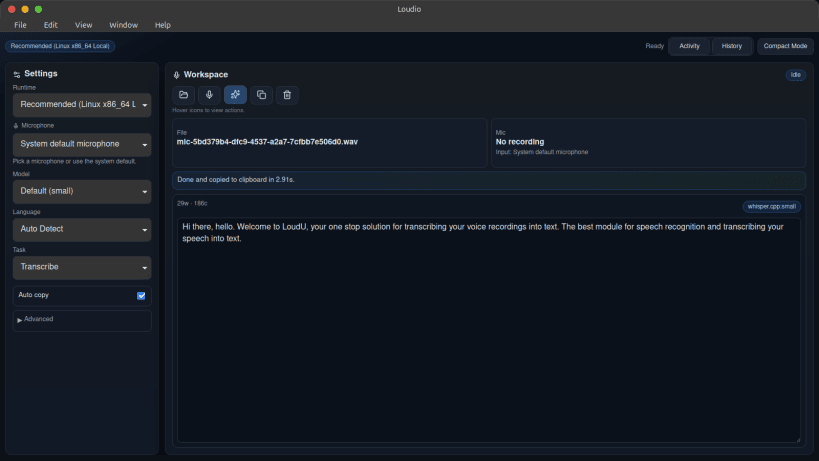Screen dimensions: 819x461
Task: Click the Settings sliders icon
Action: pyautogui.click(x=17, y=75)
